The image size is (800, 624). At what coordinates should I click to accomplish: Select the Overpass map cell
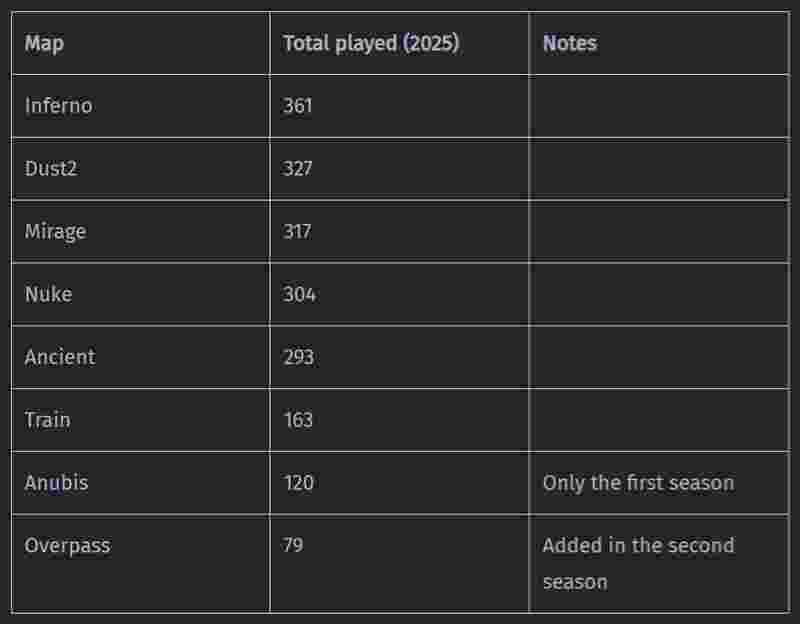click(67, 546)
